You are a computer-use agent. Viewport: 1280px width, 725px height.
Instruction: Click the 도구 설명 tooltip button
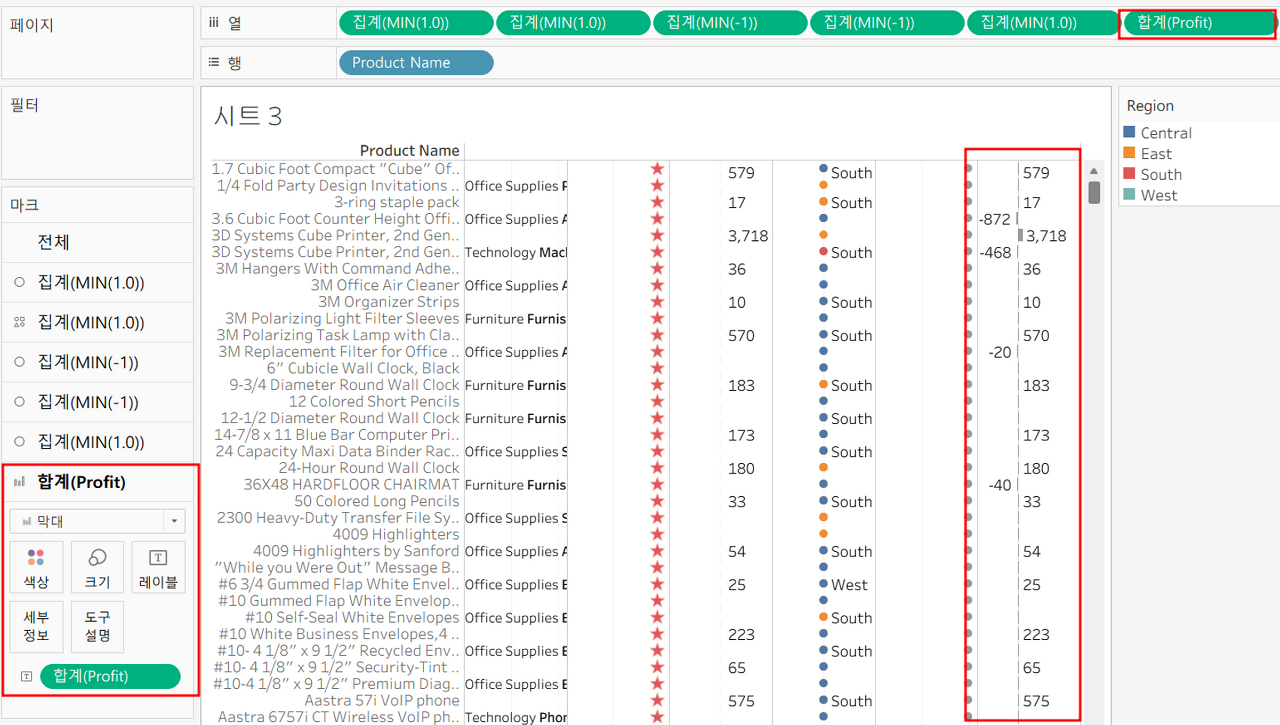click(98, 627)
